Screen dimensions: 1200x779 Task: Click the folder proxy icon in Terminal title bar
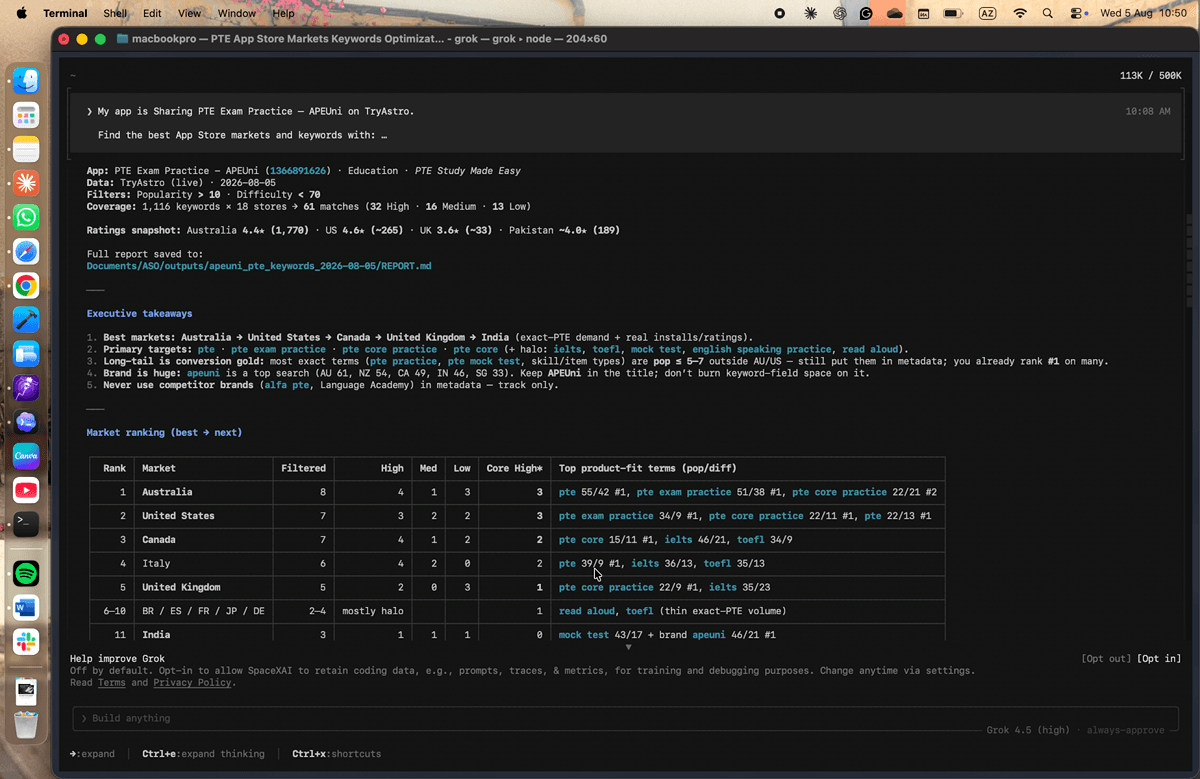point(122,39)
